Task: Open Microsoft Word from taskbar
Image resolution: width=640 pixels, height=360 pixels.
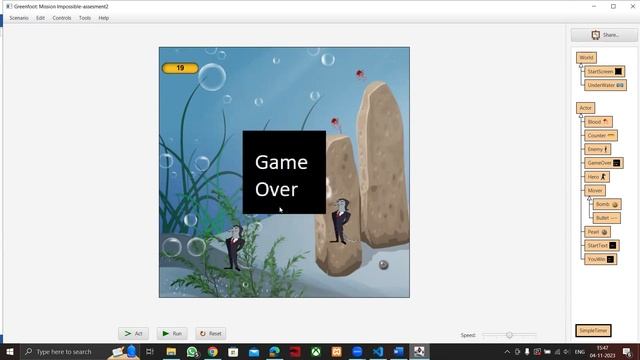Action: [399, 352]
